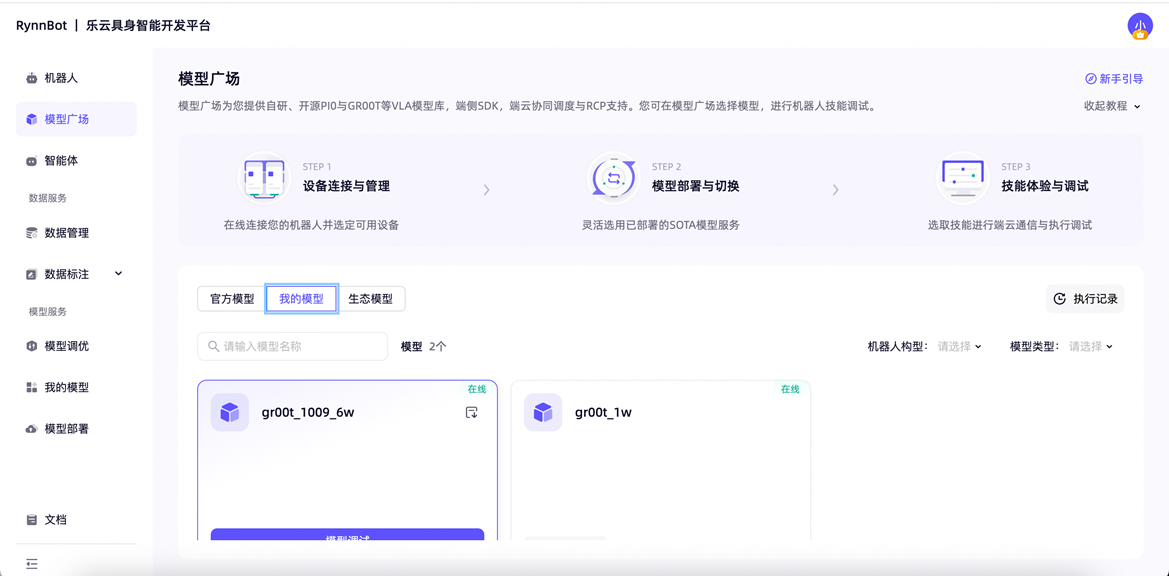This screenshot has width=1169, height=576.
Task: Click the gr00t_1009_6w model name
Action: (x=308, y=412)
